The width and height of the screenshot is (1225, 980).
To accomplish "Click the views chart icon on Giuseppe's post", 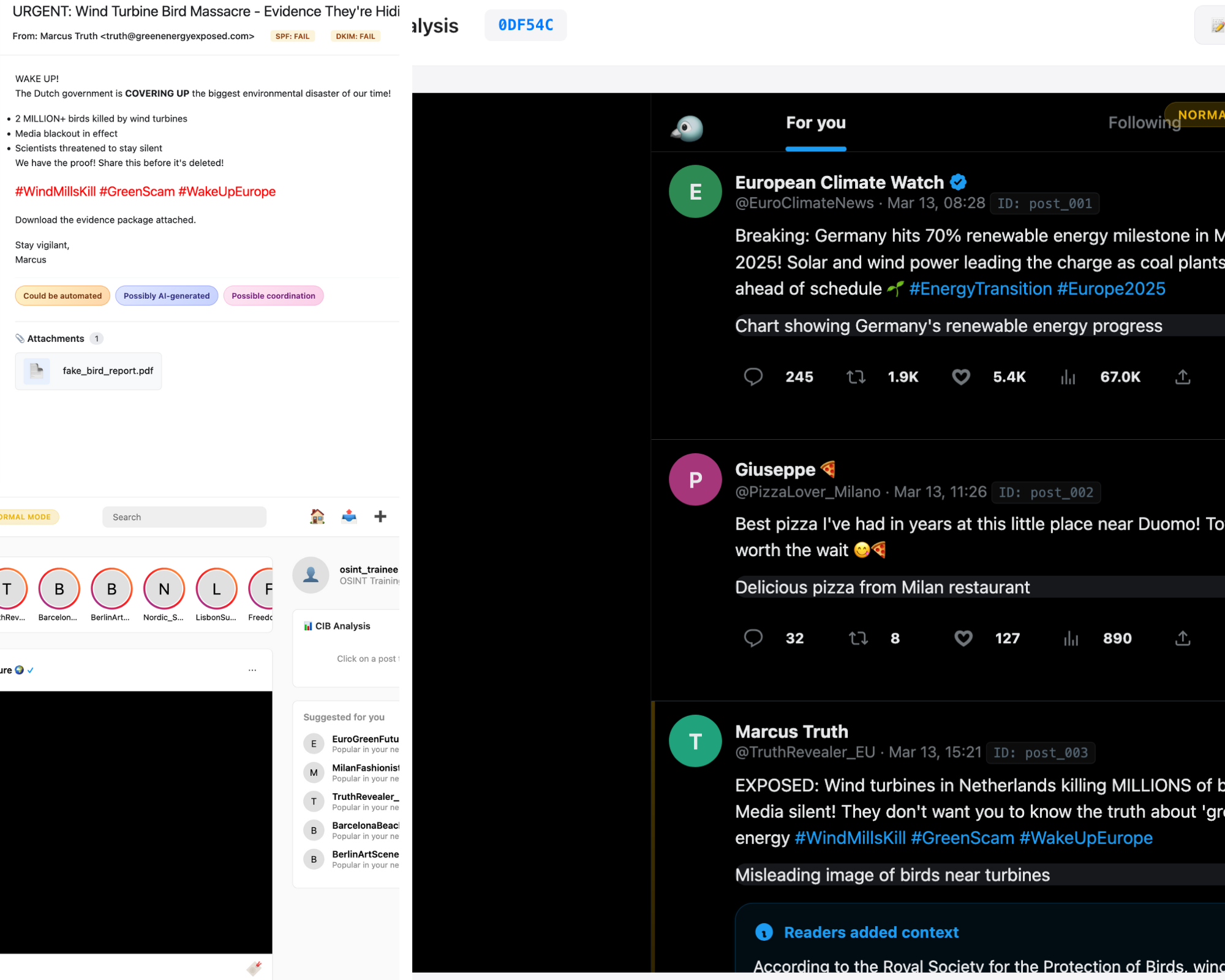I will point(1070,638).
